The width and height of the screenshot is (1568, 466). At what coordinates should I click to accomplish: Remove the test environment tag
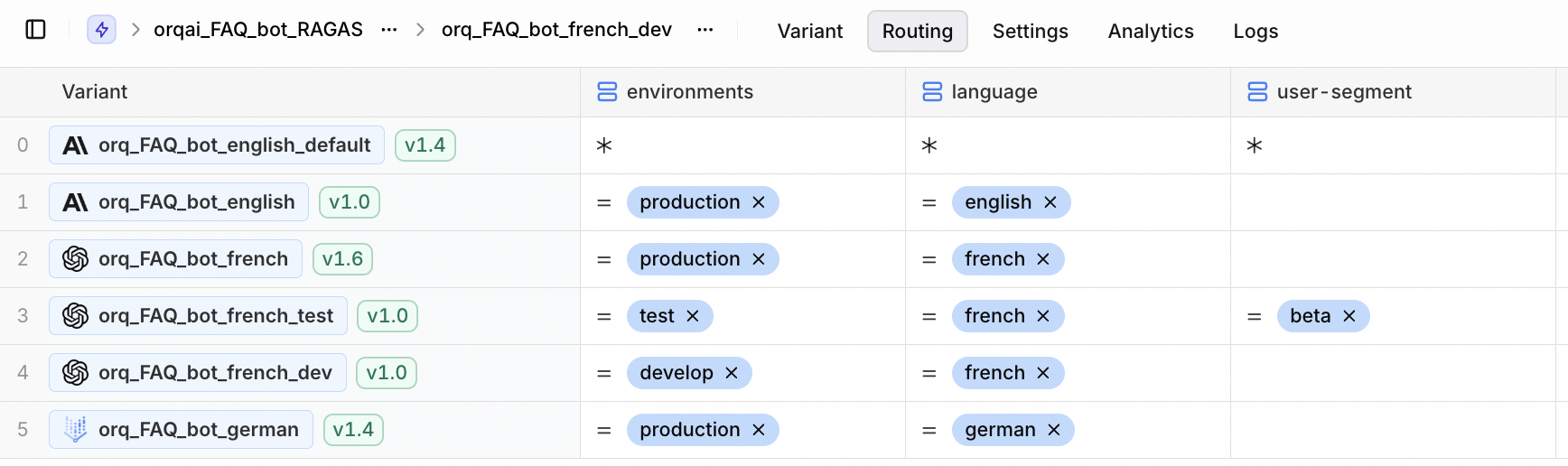coord(693,316)
